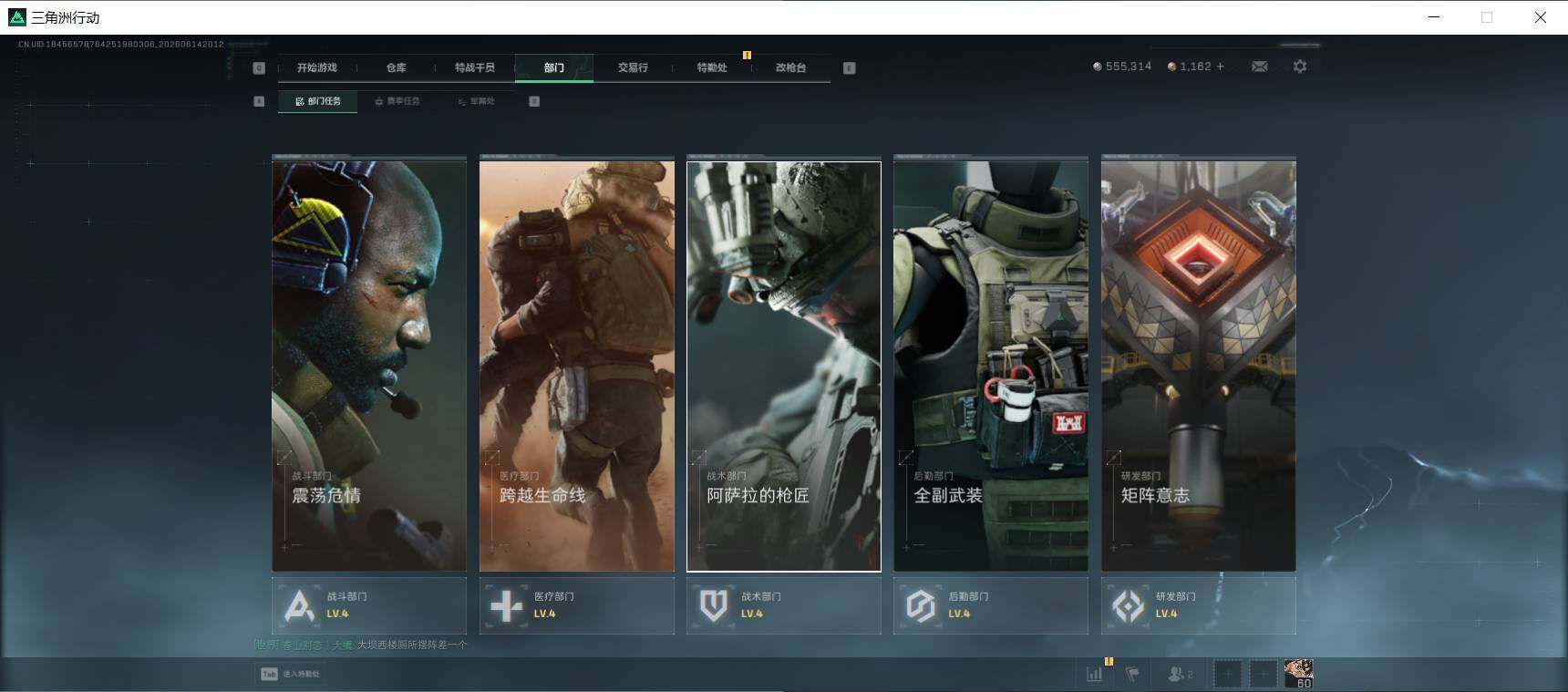Click the expand arrow icon on 震荡危情 card

pos(285,457)
